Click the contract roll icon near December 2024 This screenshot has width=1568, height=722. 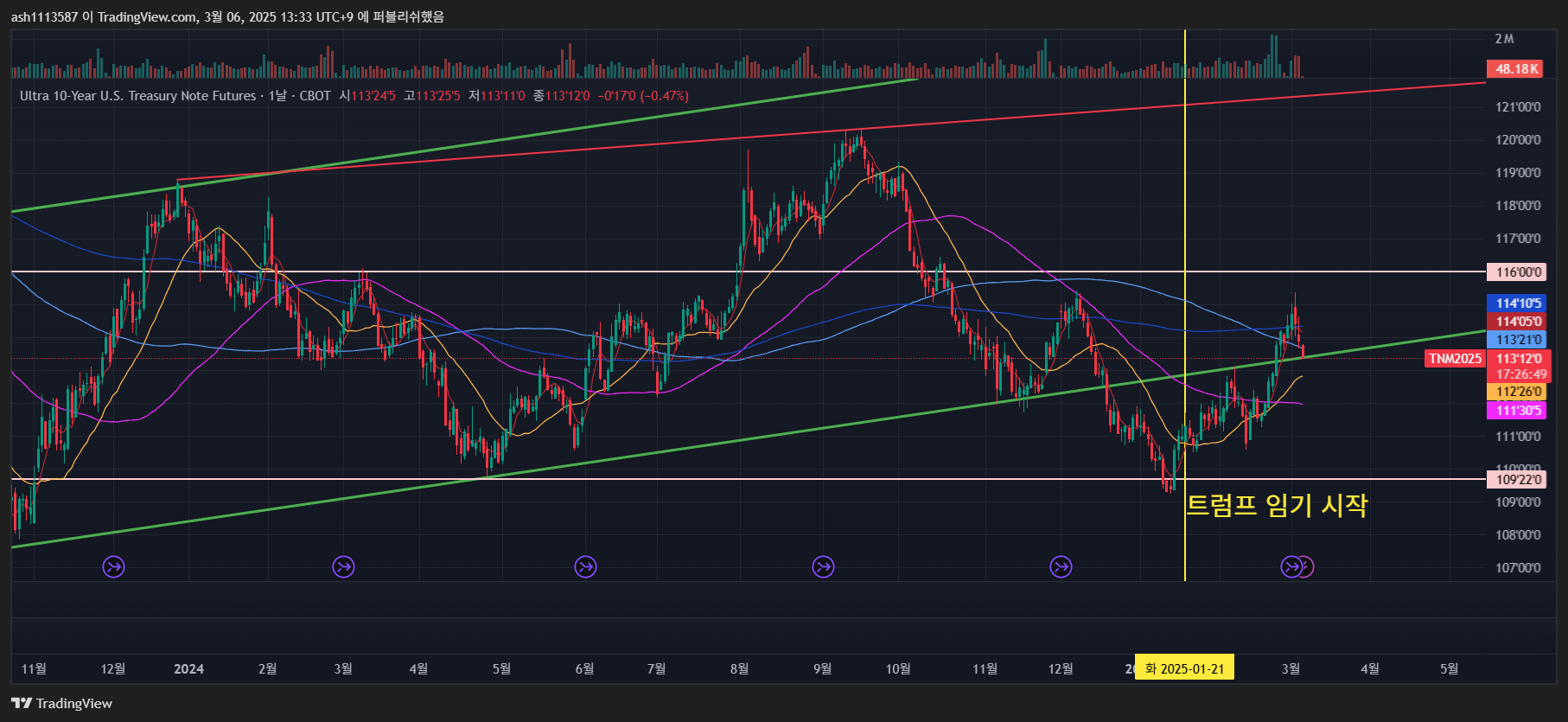(1061, 567)
